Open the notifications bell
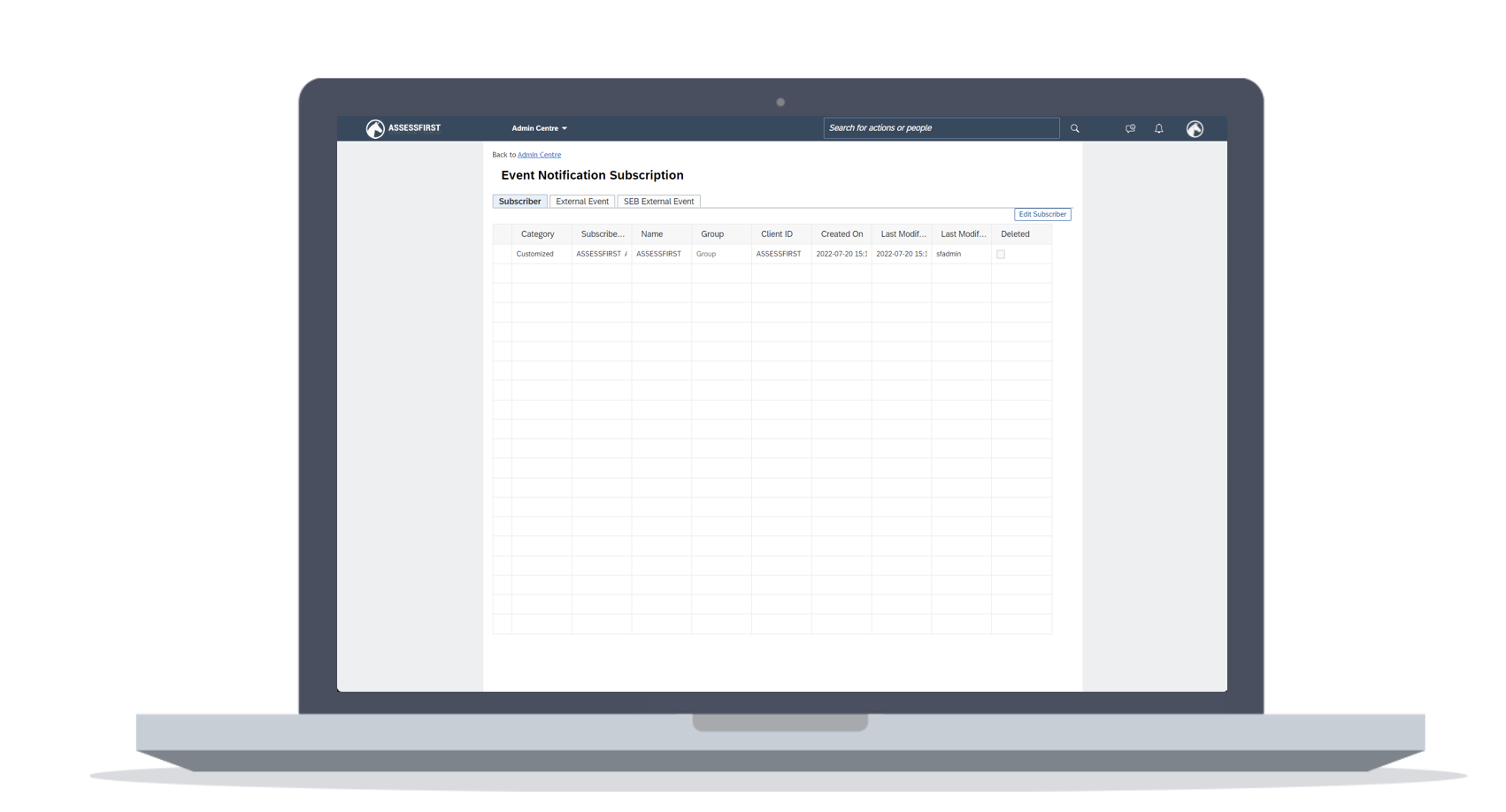 1158,128
